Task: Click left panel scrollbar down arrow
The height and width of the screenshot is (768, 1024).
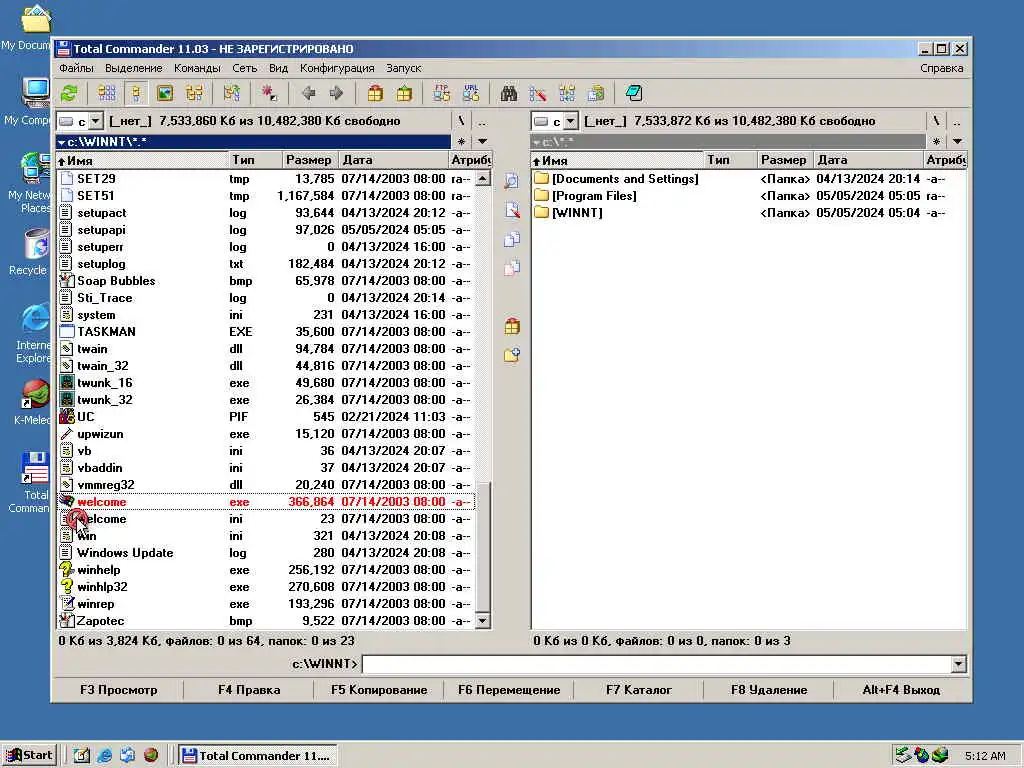Action: [483, 620]
